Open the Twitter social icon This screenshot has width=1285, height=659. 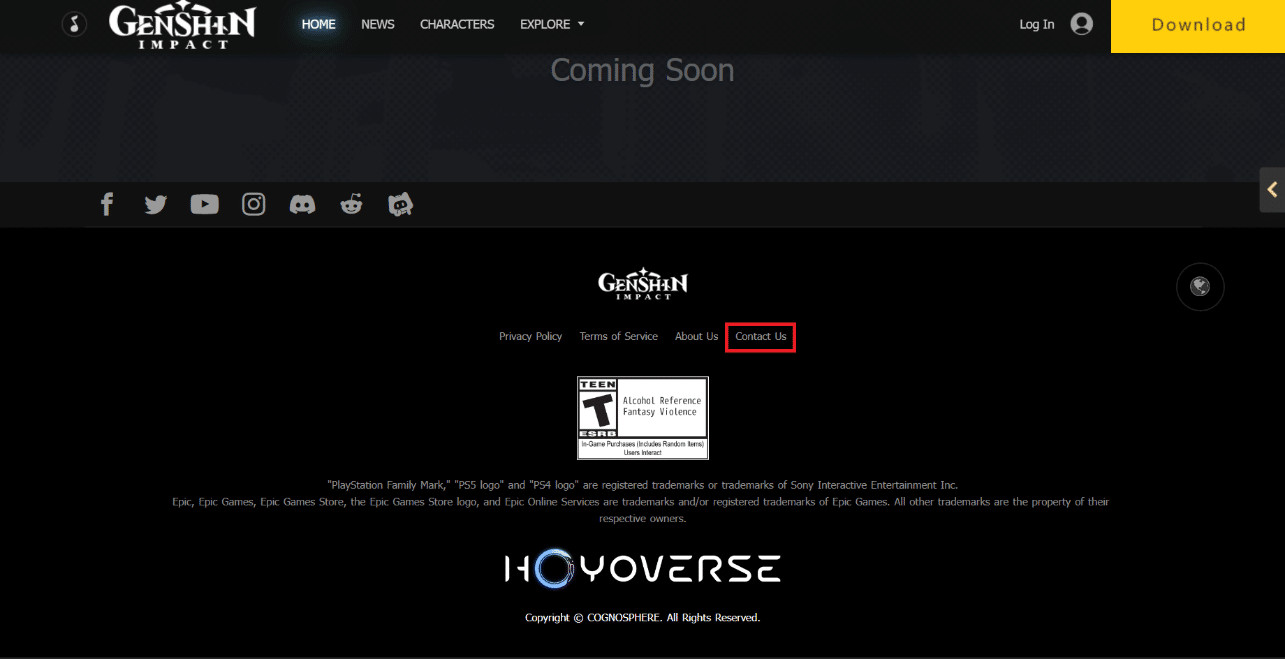tap(155, 205)
